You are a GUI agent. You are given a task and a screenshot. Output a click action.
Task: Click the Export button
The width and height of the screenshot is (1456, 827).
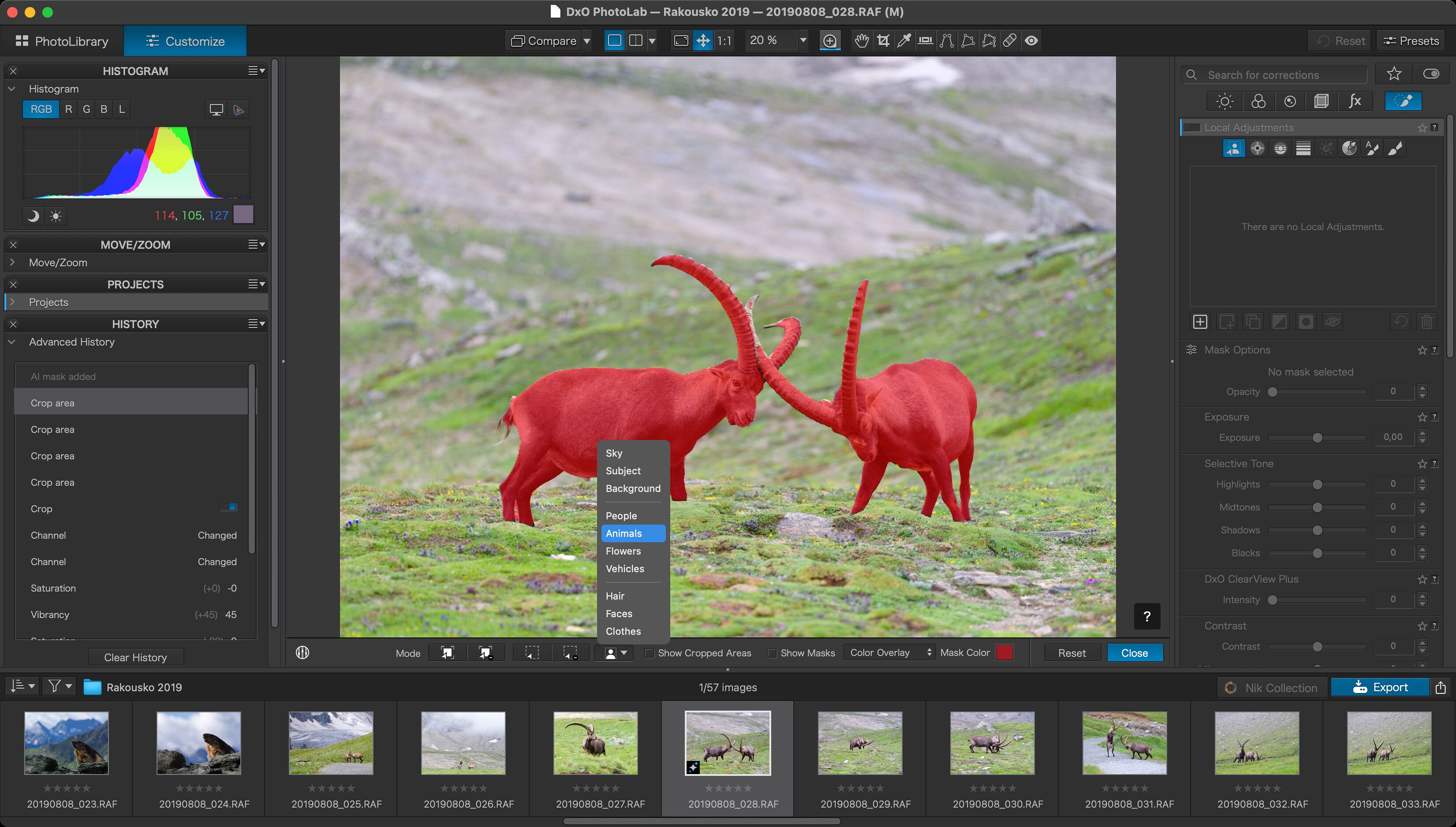pyautogui.click(x=1380, y=687)
